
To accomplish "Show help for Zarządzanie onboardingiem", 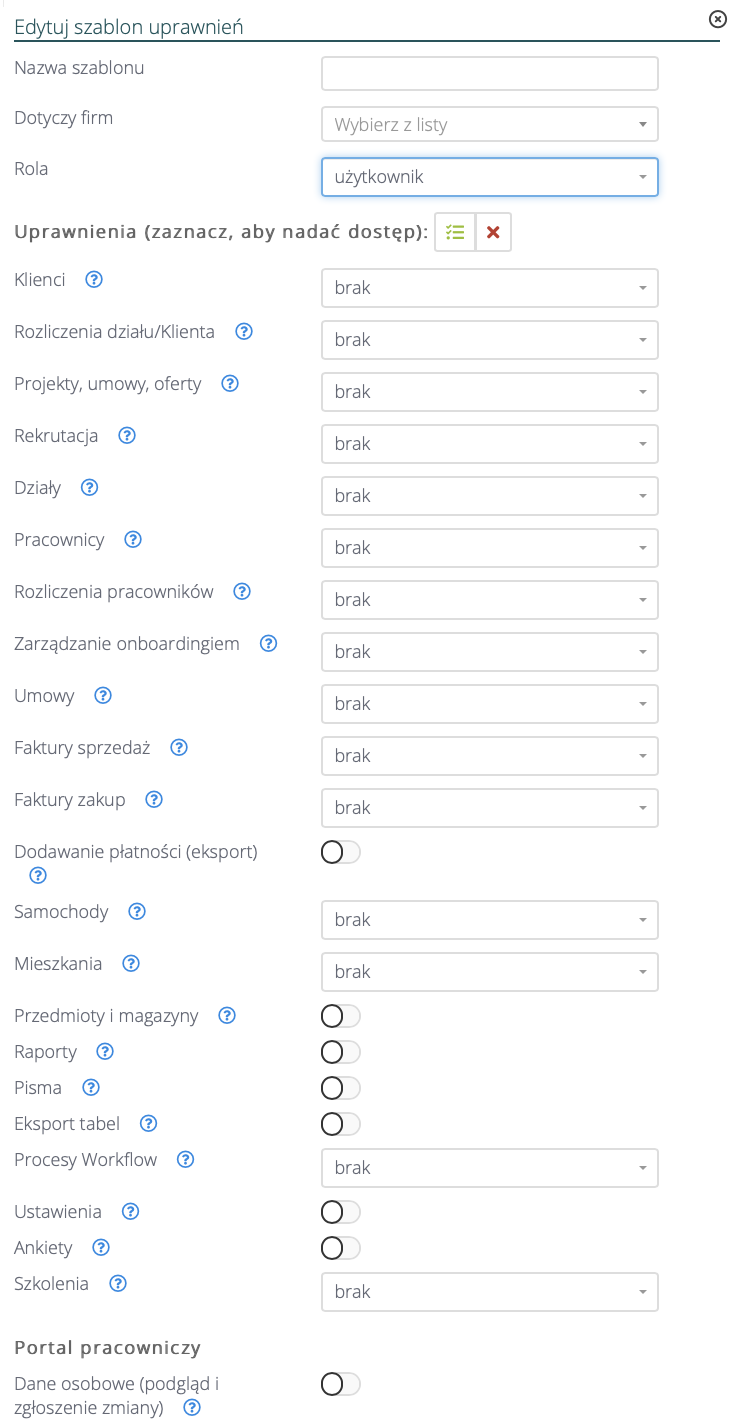I will [268, 644].
